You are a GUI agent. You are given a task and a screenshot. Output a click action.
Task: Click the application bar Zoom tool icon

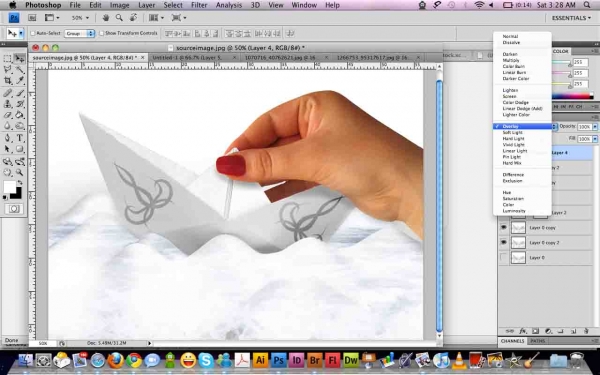[119, 18]
